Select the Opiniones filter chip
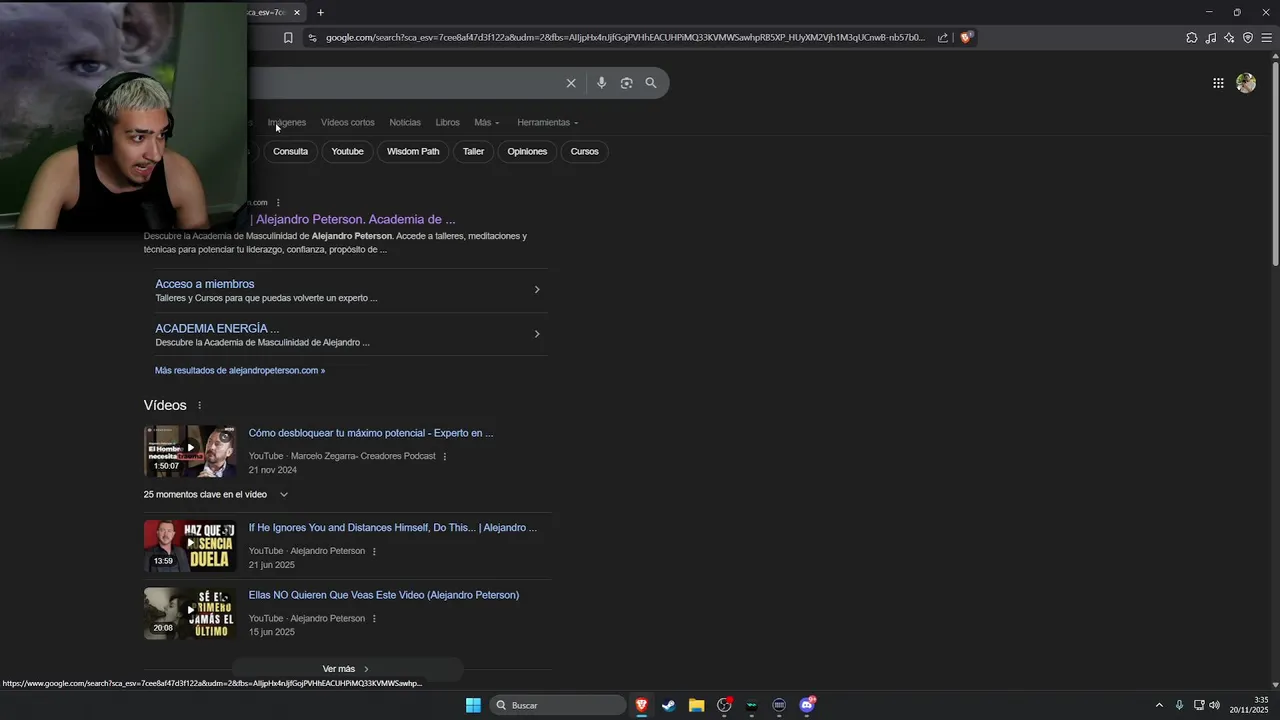 click(527, 151)
